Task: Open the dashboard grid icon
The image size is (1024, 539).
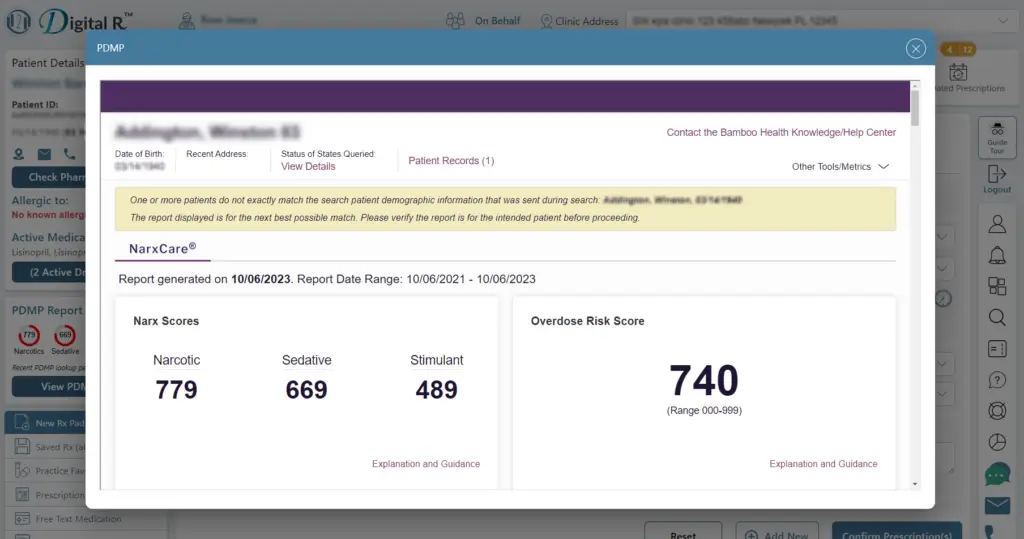Action: 997,286
